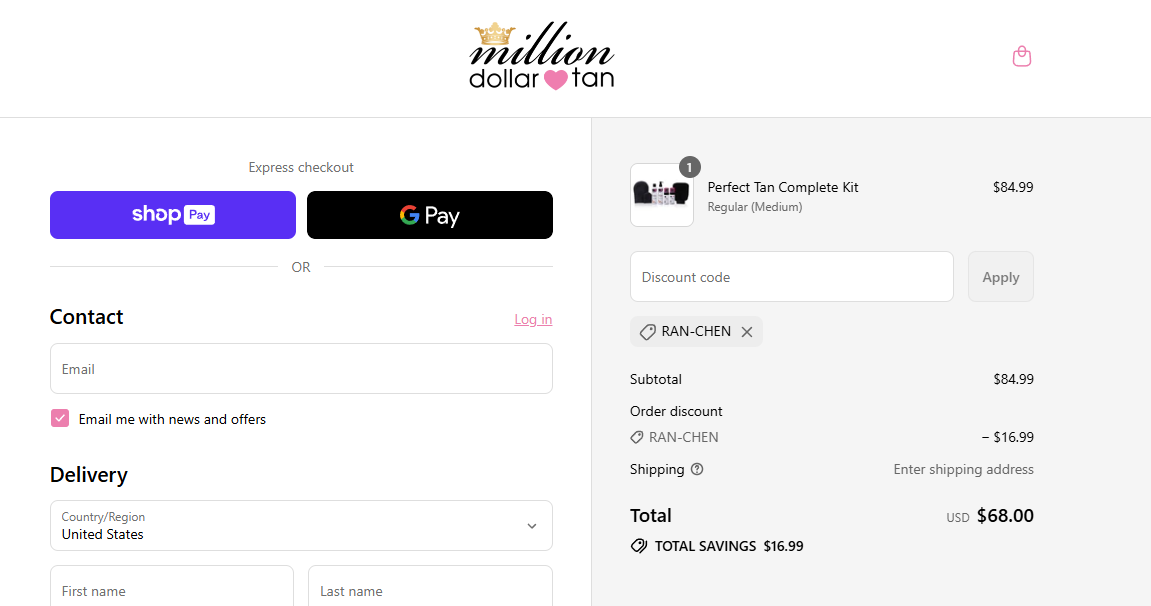Click the Million Dollar Tan logo

542,56
